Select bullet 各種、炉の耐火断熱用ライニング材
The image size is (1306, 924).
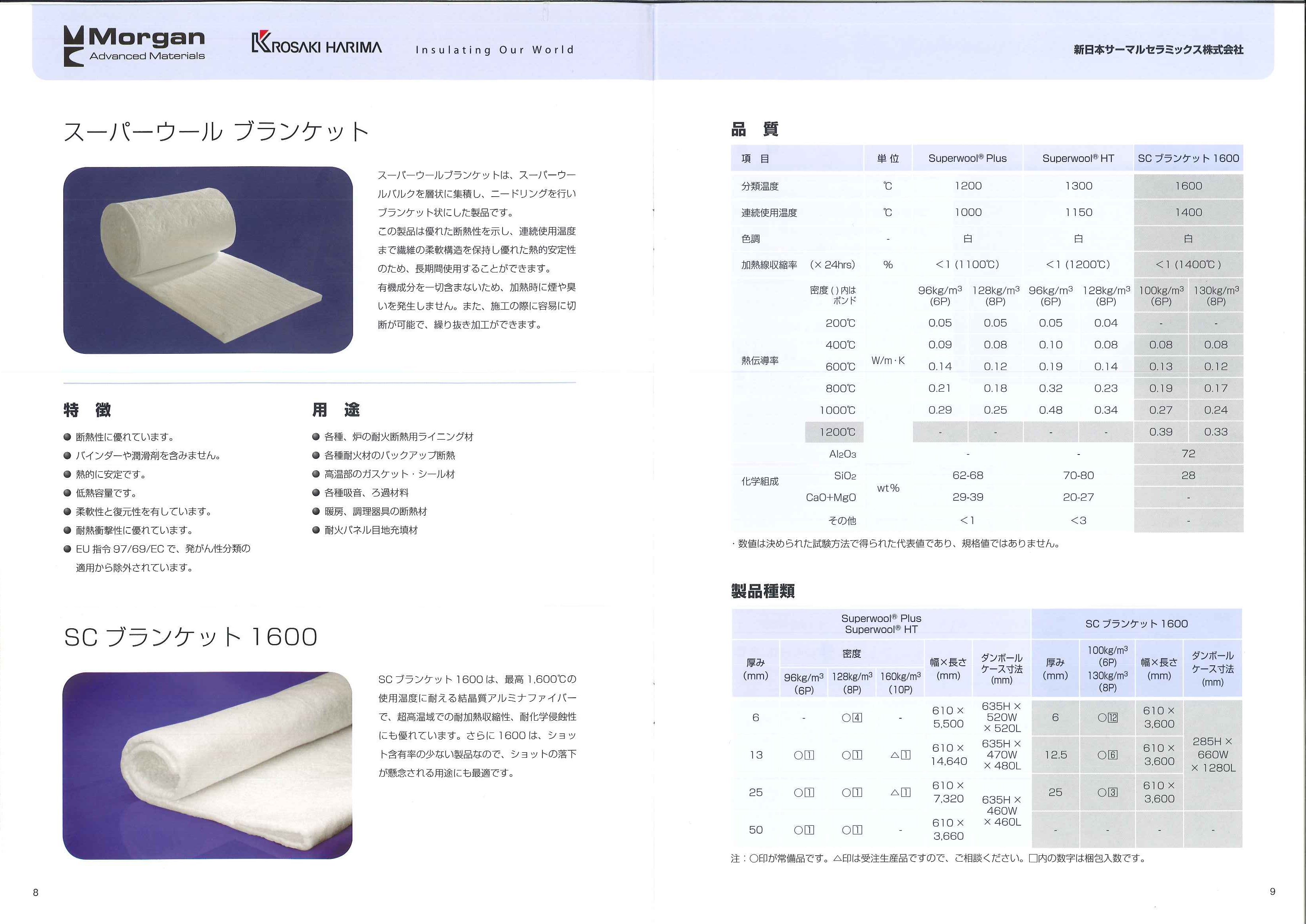392,437
